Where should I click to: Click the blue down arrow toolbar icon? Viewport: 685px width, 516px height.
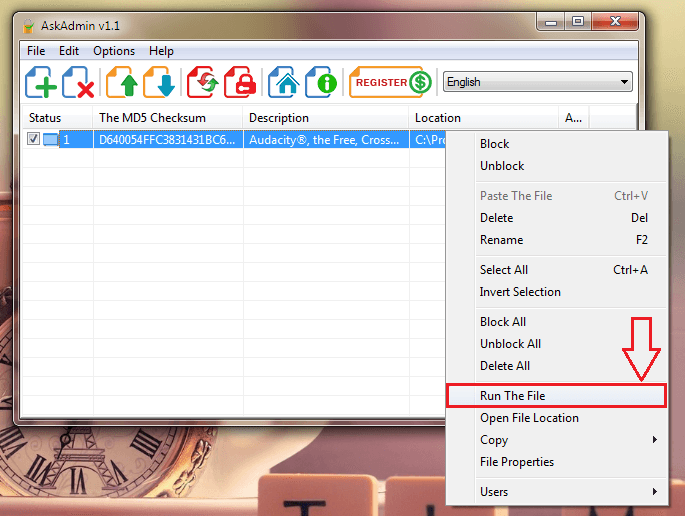pyautogui.click(x=160, y=83)
